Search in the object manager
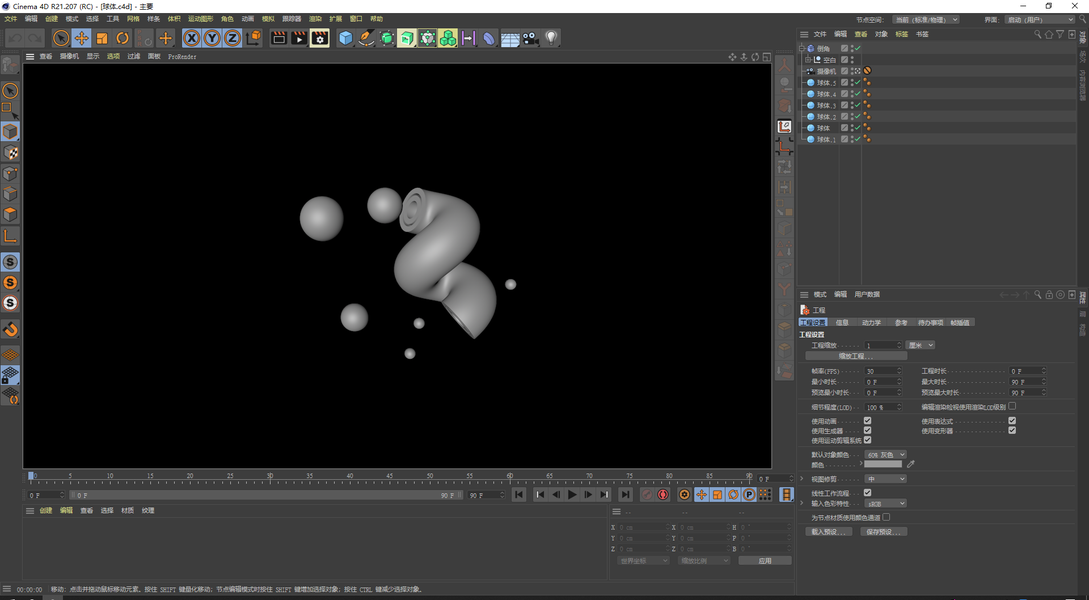 (1038, 34)
